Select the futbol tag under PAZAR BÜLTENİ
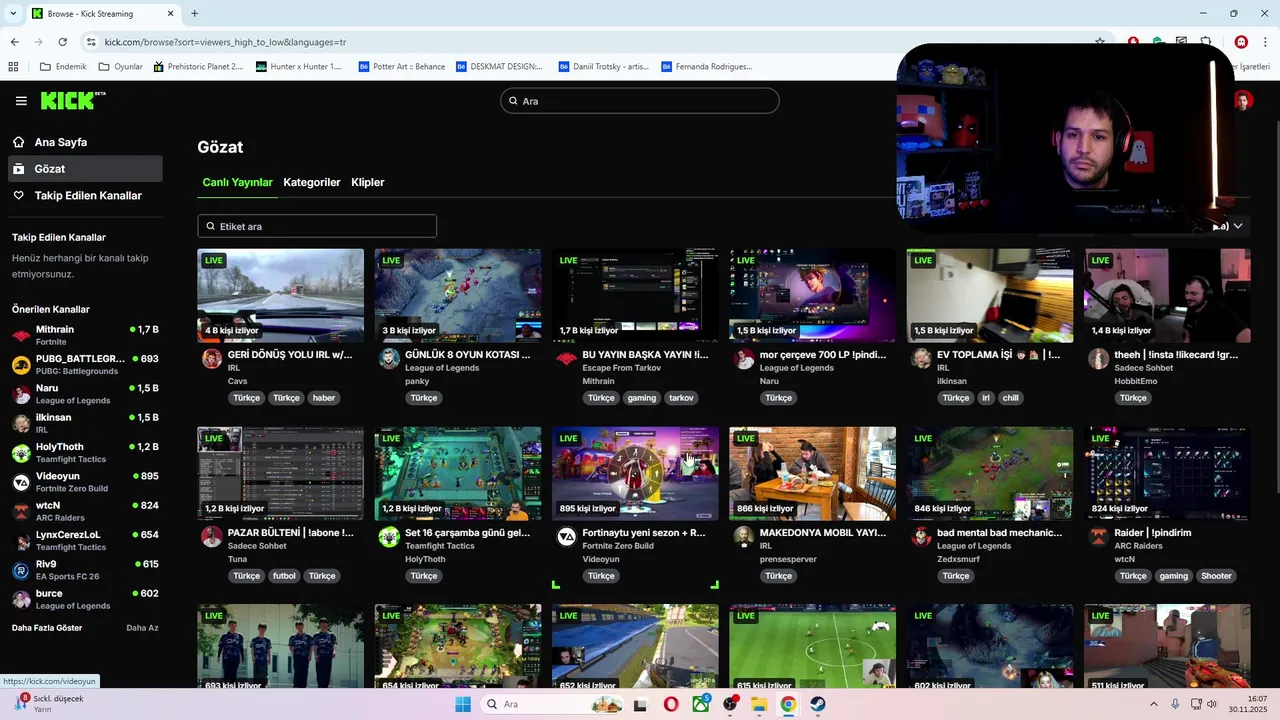The width and height of the screenshot is (1280, 720). (285, 576)
